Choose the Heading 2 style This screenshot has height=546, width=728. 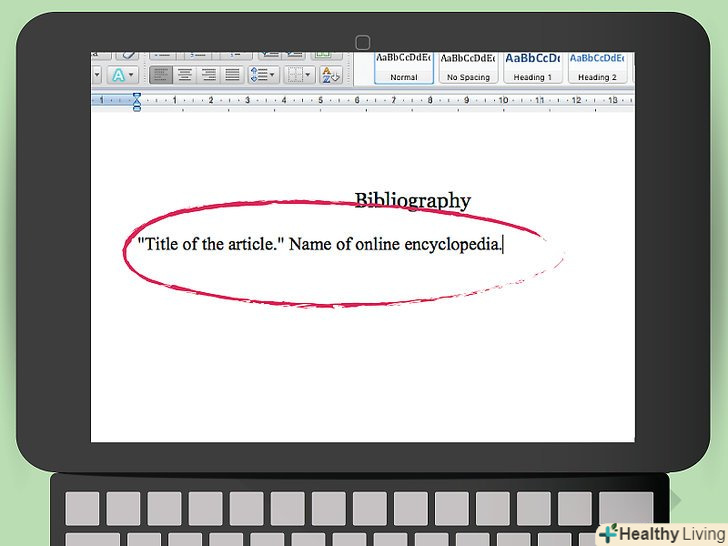tap(597, 66)
